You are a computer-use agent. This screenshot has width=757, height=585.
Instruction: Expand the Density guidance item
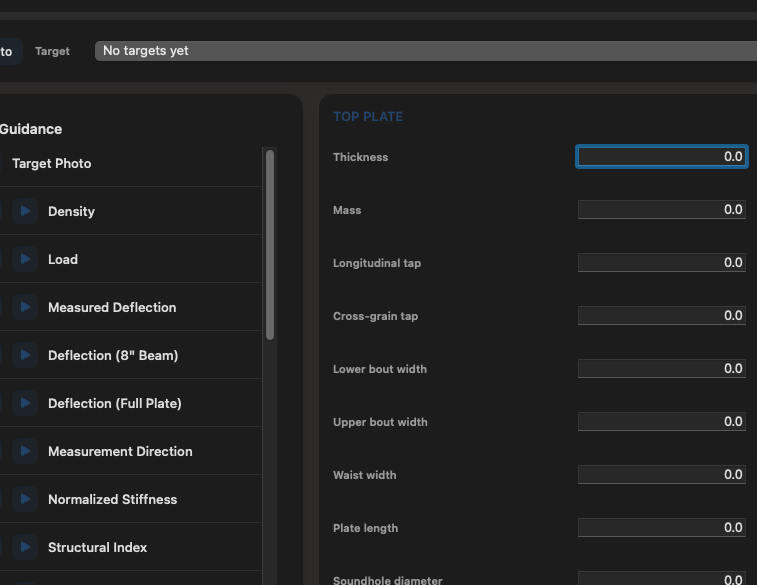click(x=25, y=211)
